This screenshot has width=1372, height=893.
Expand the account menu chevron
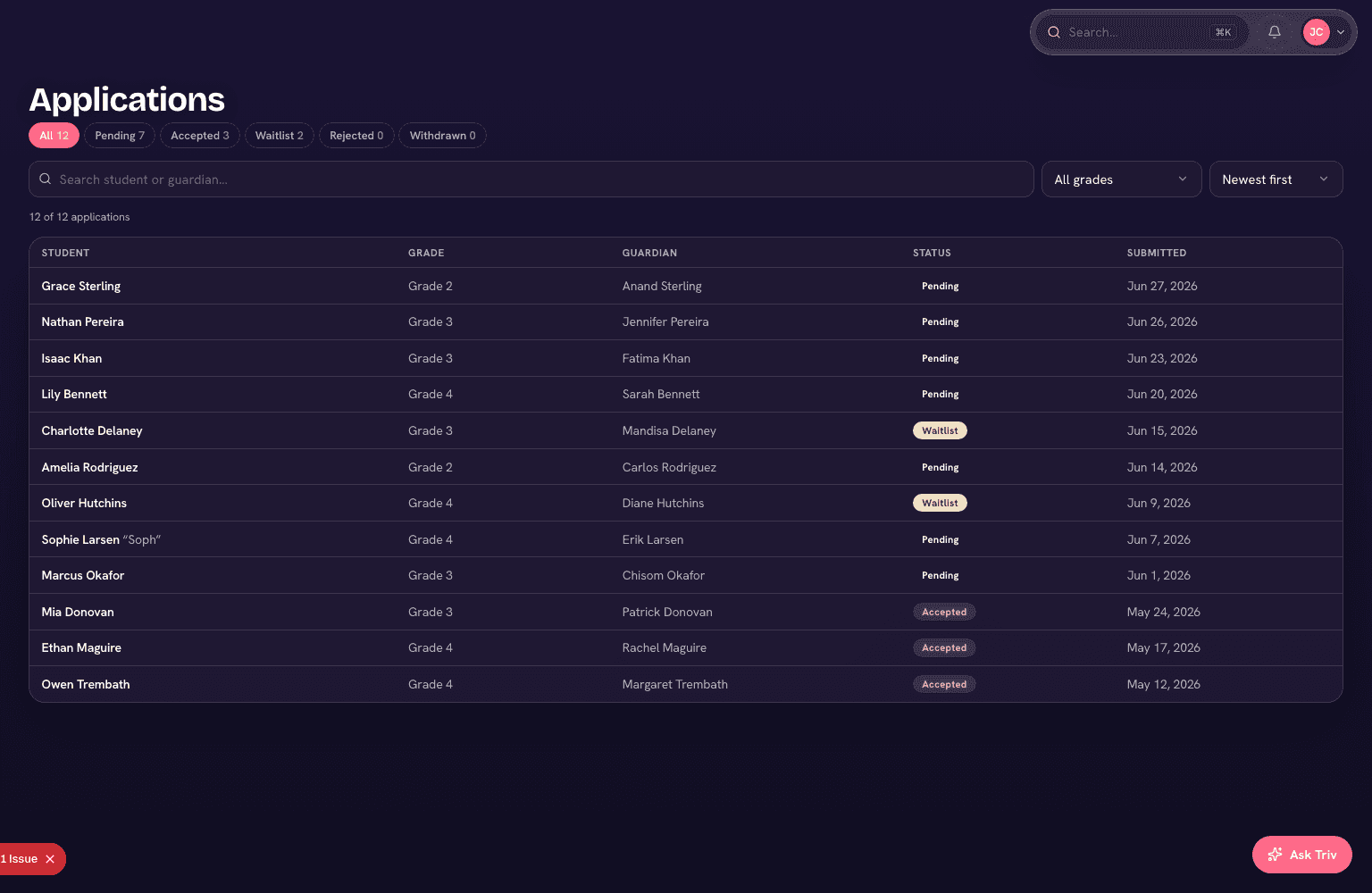point(1341,32)
